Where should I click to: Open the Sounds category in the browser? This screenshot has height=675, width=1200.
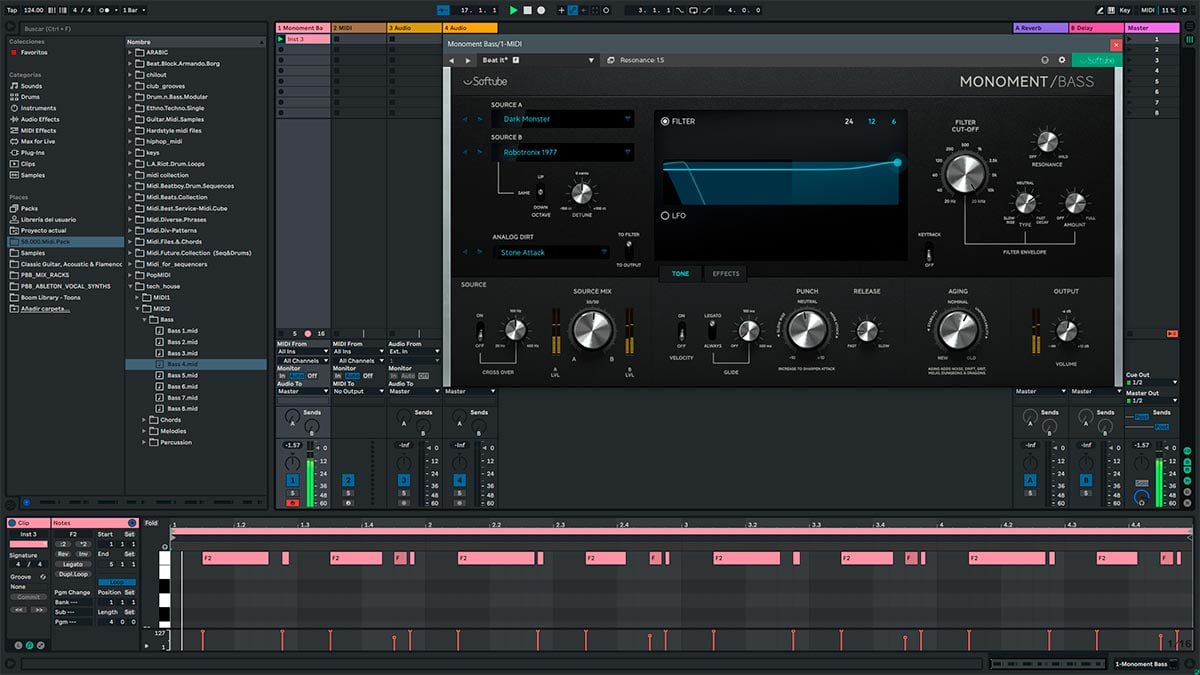pos(32,86)
